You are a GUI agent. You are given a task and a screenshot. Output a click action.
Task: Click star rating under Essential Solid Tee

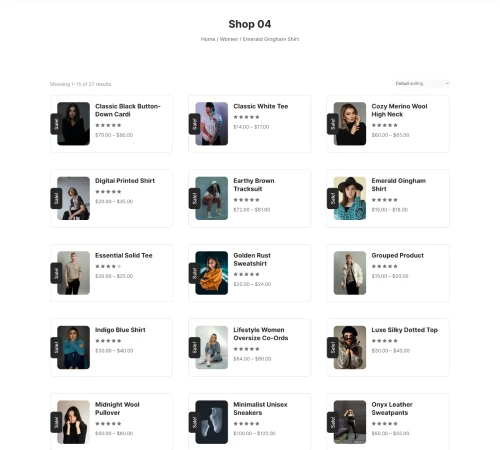click(x=108, y=266)
